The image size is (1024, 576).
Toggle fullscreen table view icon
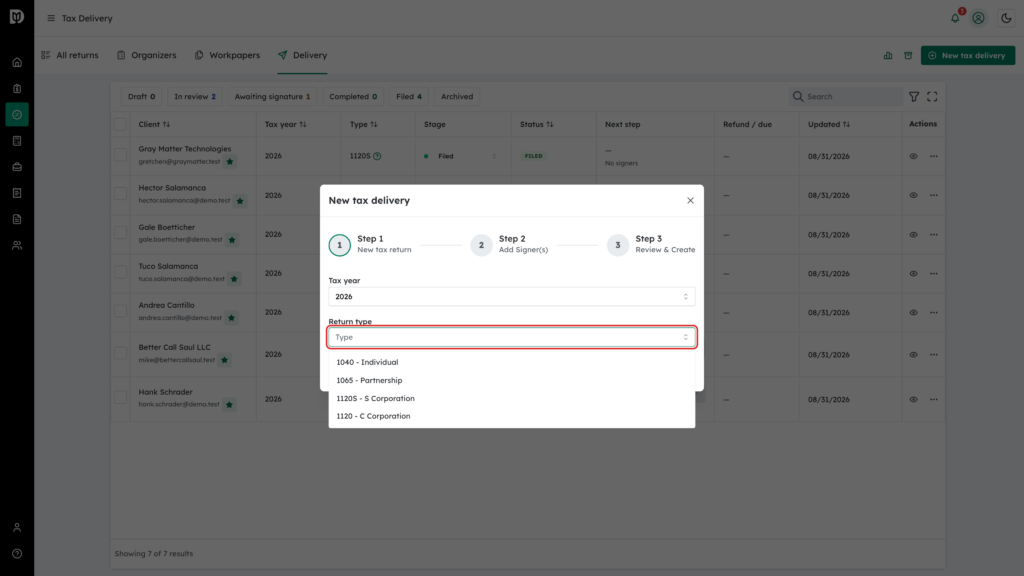(x=933, y=97)
